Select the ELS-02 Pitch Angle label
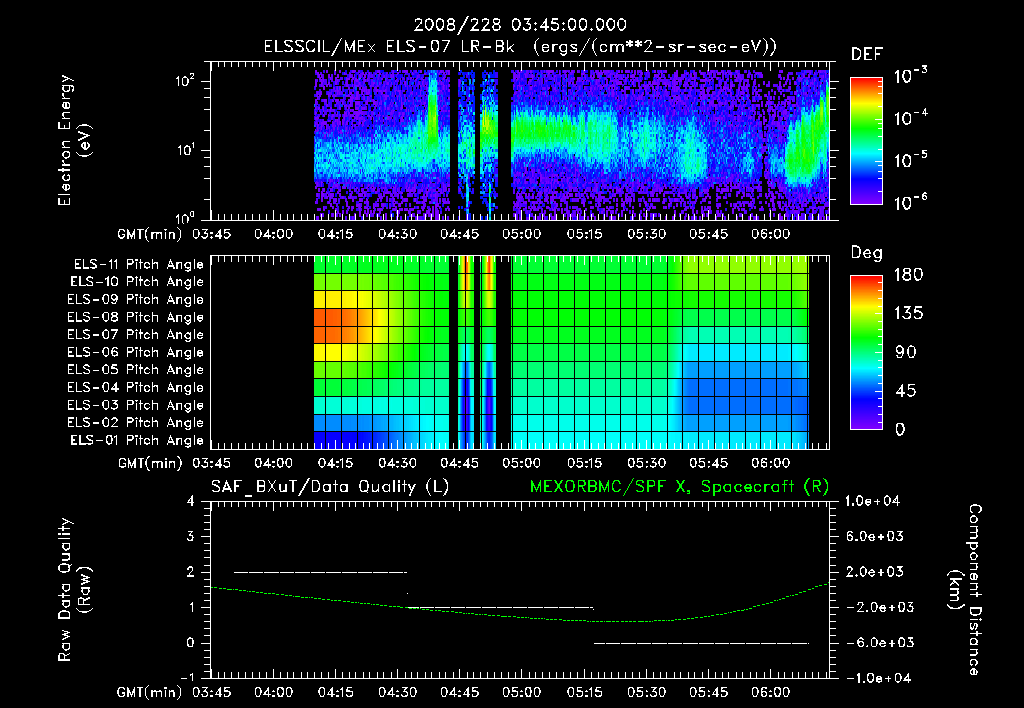Viewport: 1024px width, 708px height. pyautogui.click(x=136, y=423)
